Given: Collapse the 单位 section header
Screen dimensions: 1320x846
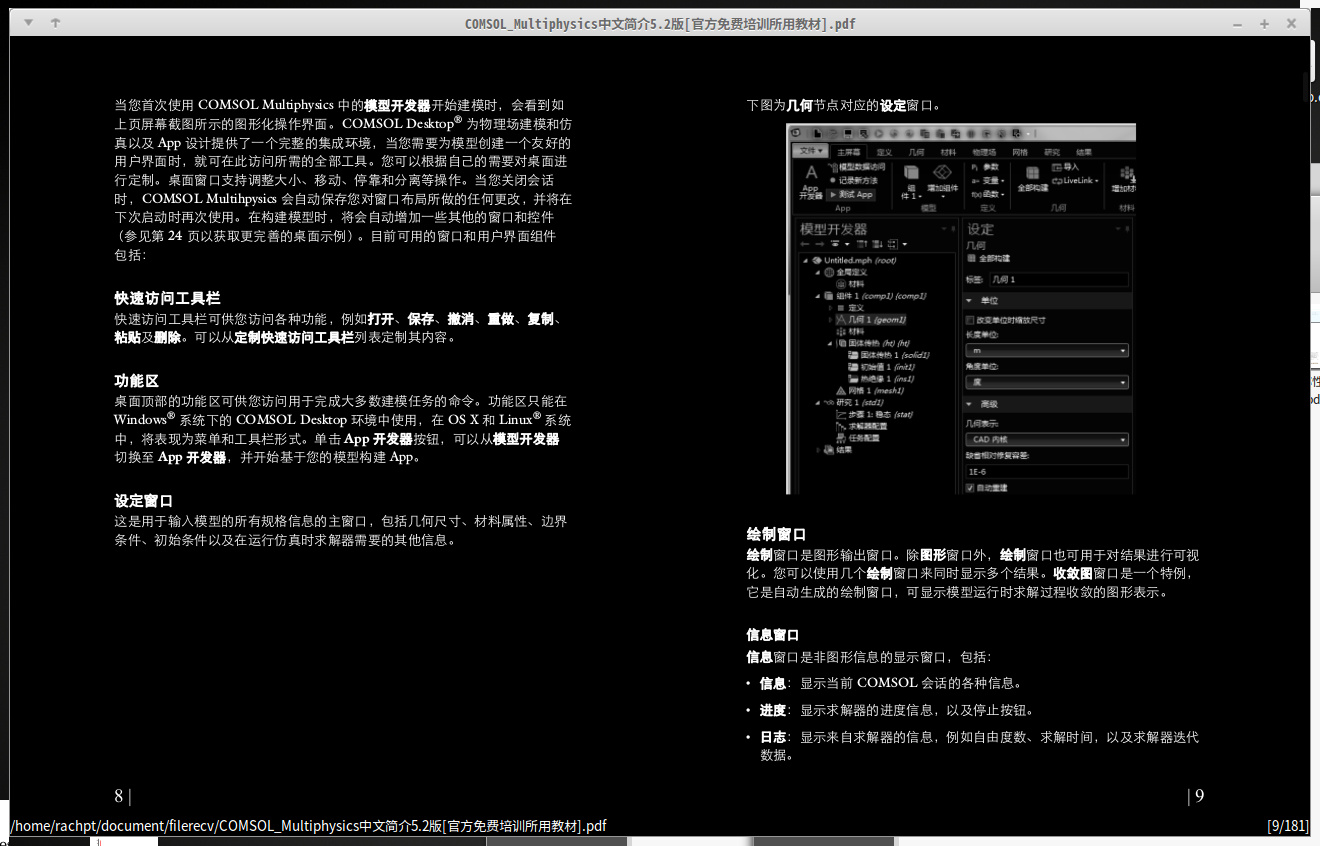Looking at the screenshot, I should tap(1047, 300).
